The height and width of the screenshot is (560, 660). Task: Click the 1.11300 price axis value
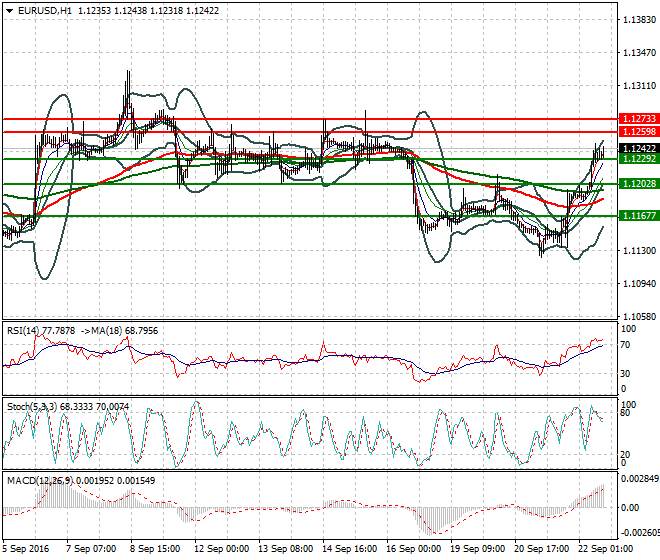click(639, 251)
